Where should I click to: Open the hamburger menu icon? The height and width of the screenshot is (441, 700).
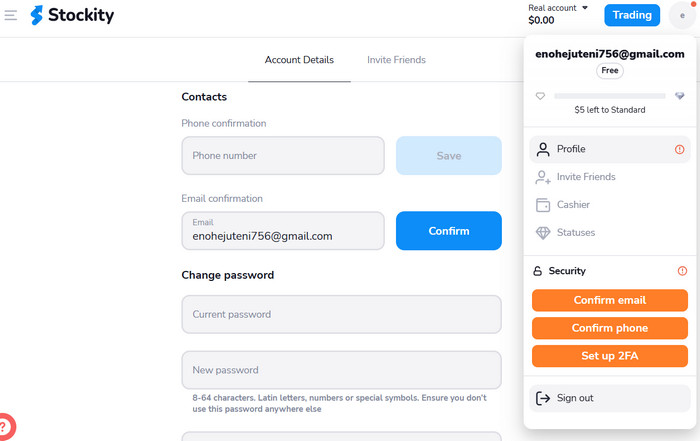(11, 16)
